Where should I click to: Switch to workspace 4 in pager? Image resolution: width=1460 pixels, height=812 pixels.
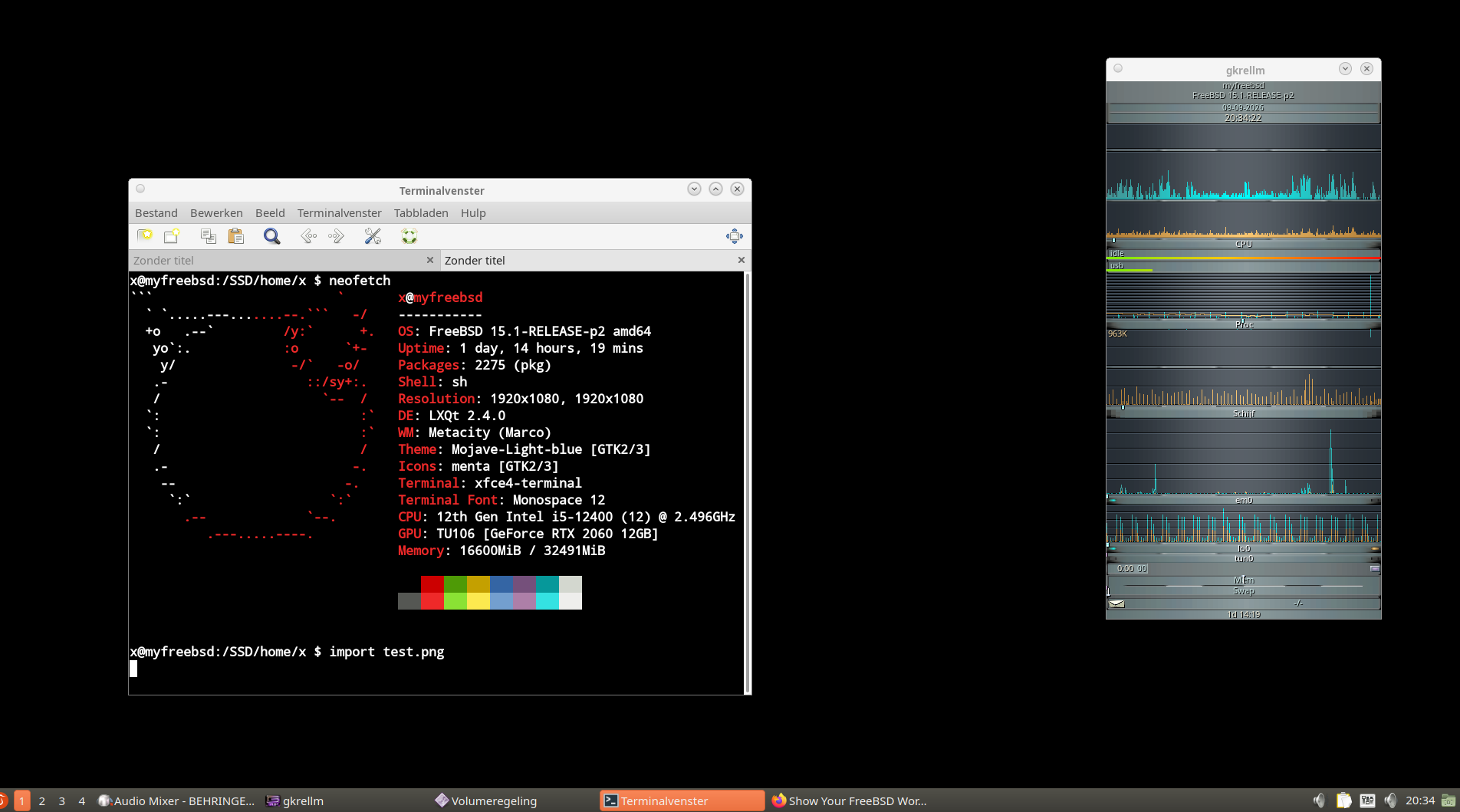pos(82,800)
